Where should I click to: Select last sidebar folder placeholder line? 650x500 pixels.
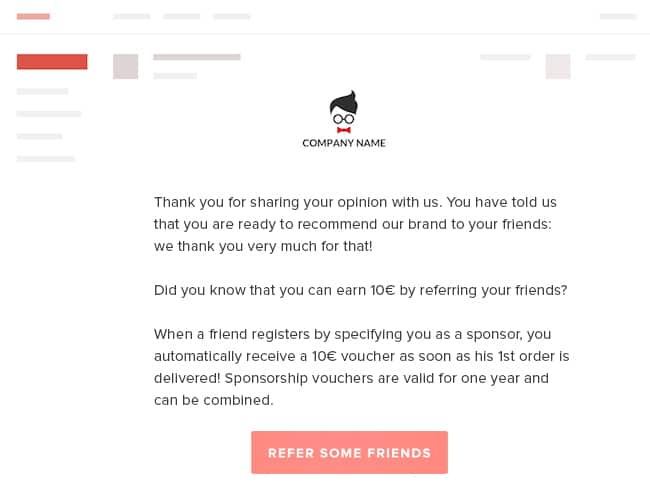click(46, 159)
